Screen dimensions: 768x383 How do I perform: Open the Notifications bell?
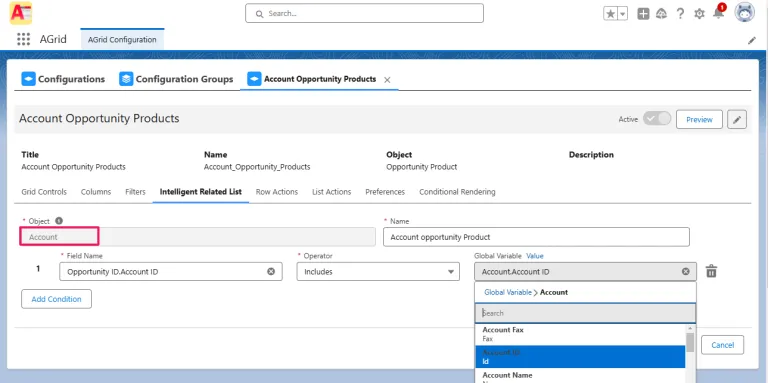[x=719, y=13]
